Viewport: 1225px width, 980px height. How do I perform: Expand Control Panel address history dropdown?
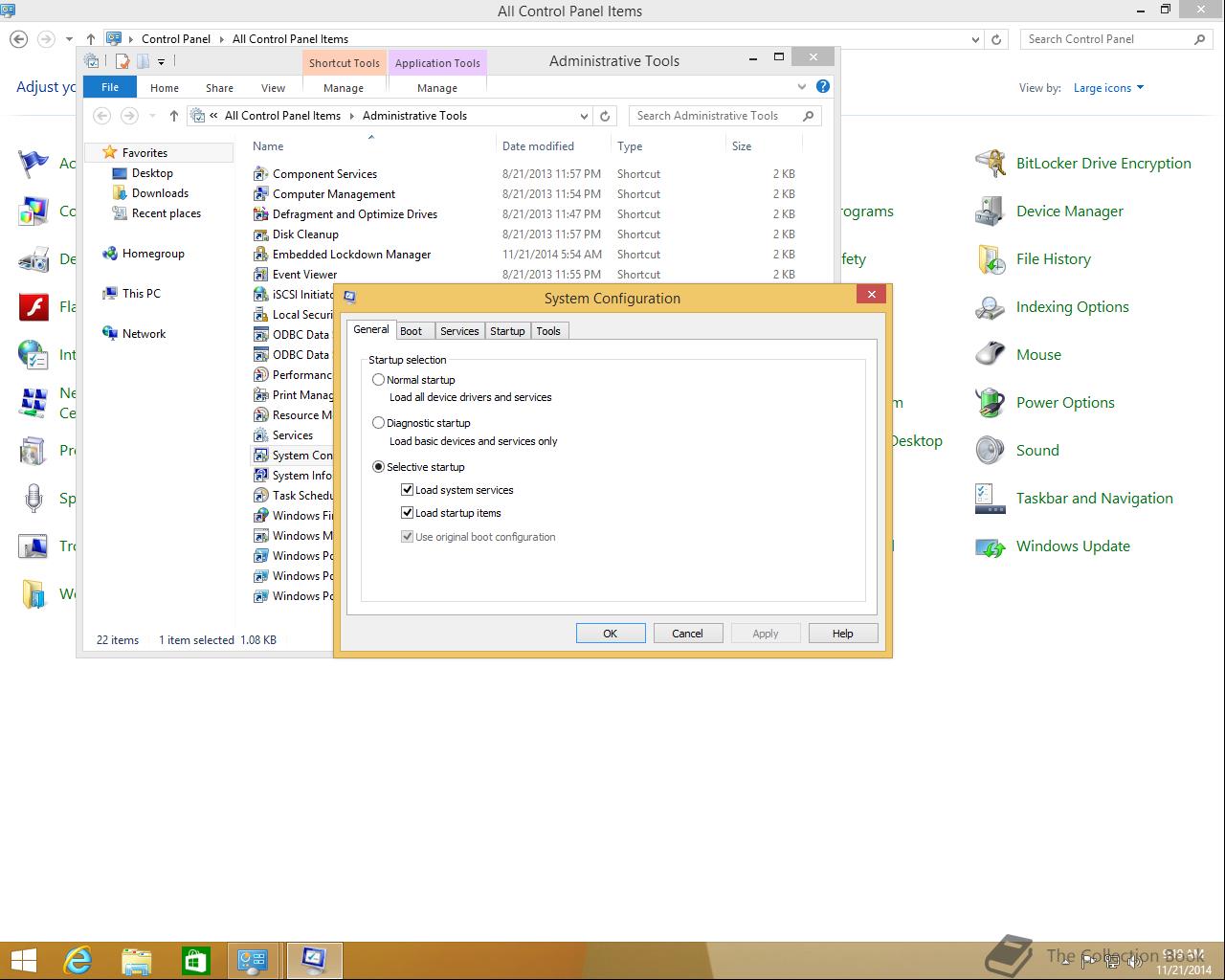tap(975, 39)
